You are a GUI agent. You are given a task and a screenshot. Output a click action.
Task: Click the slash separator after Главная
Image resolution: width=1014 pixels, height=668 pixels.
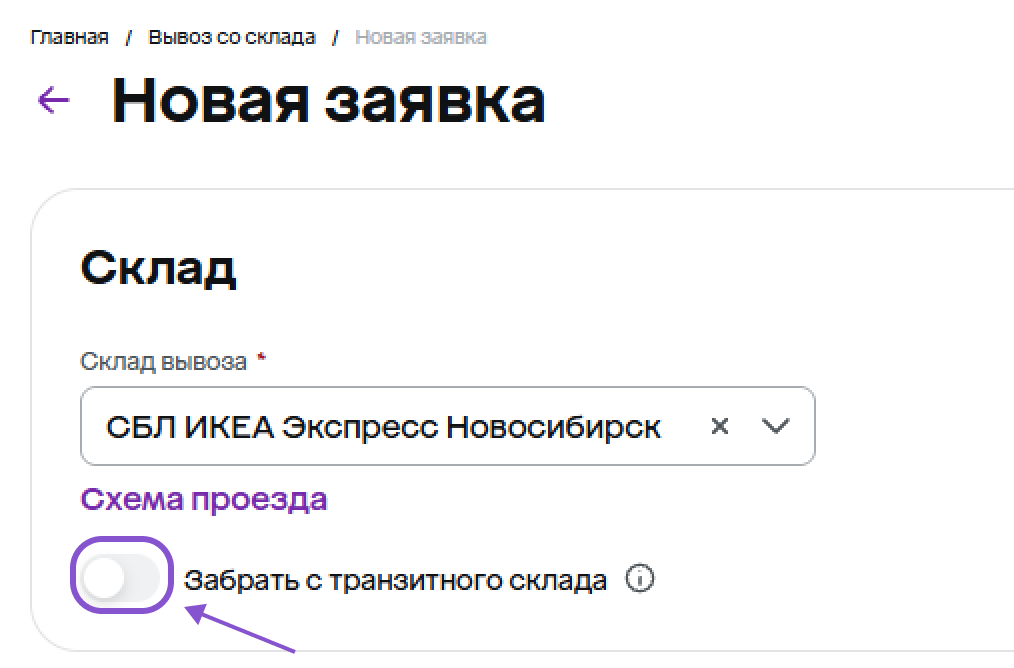[x=128, y=38]
